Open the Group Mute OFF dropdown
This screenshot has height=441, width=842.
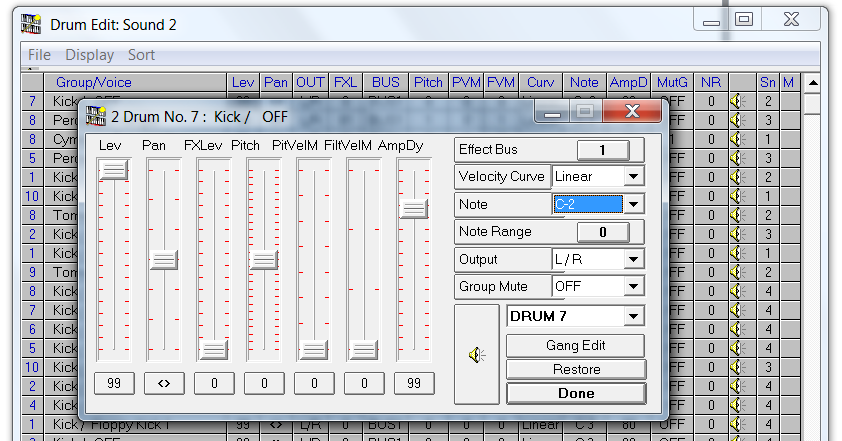coord(632,287)
